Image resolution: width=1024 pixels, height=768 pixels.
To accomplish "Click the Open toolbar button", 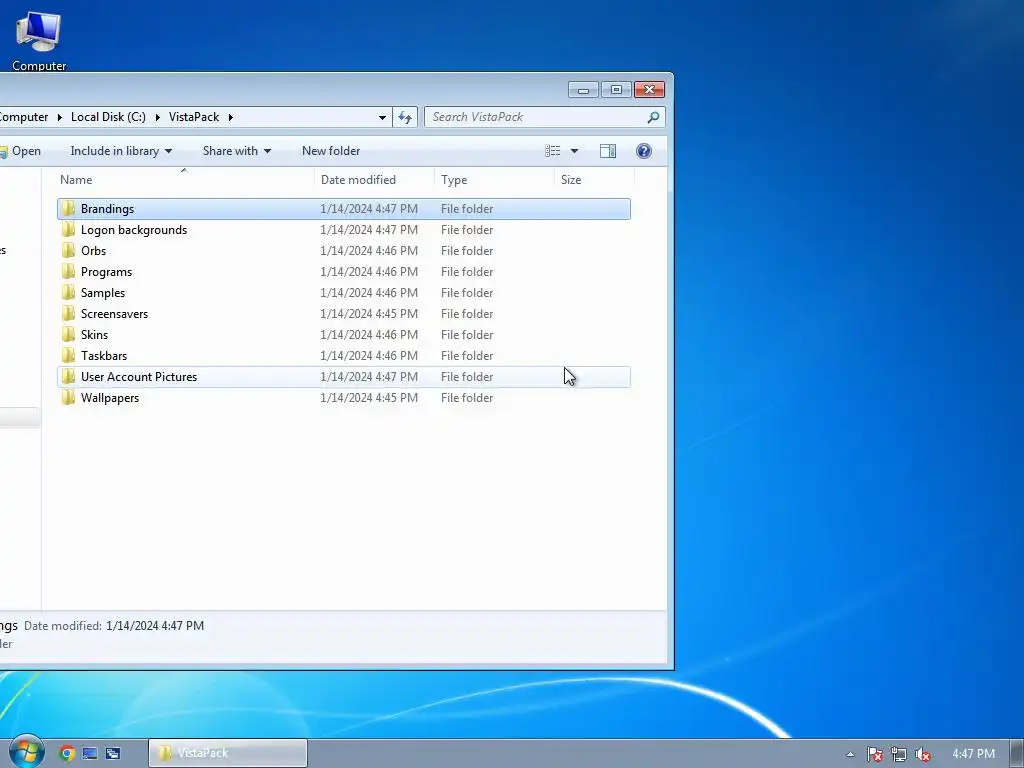I will pyautogui.click(x=20, y=151).
